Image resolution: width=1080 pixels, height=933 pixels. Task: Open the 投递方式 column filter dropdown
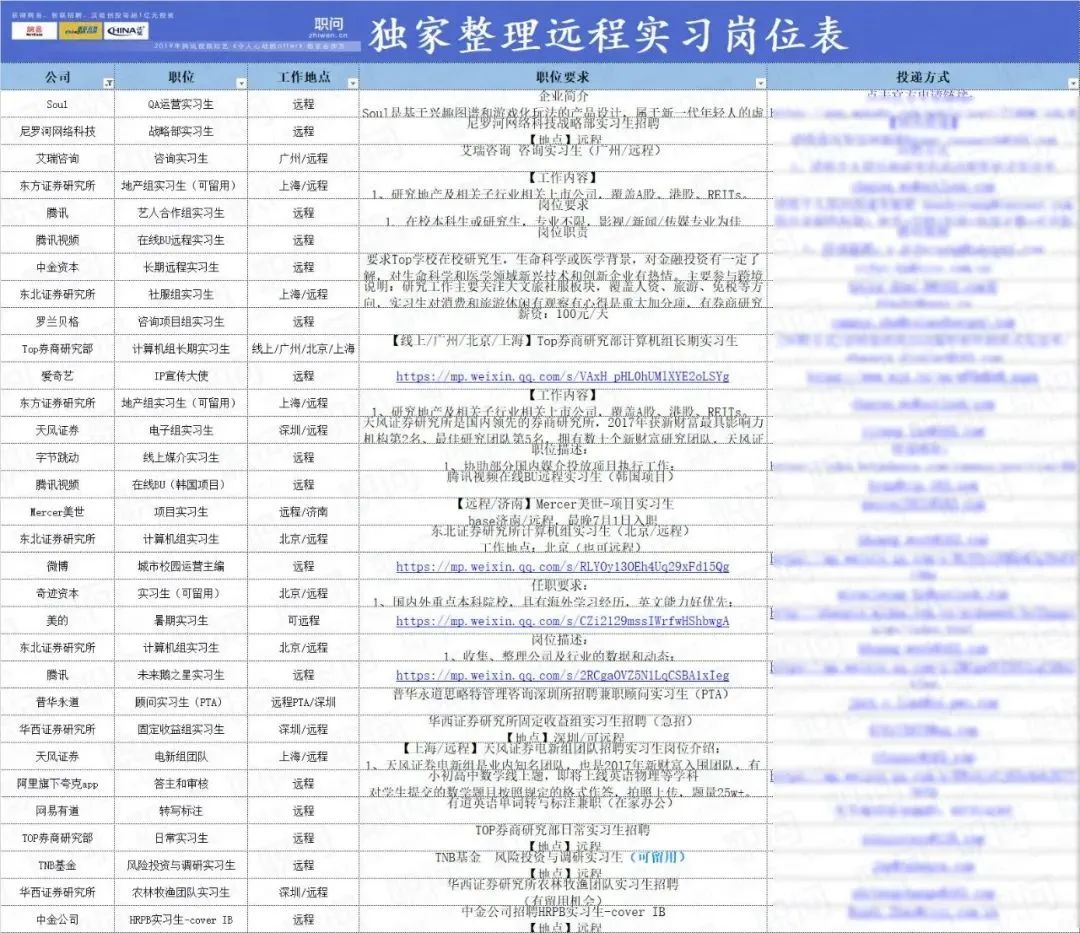pos(1073,83)
